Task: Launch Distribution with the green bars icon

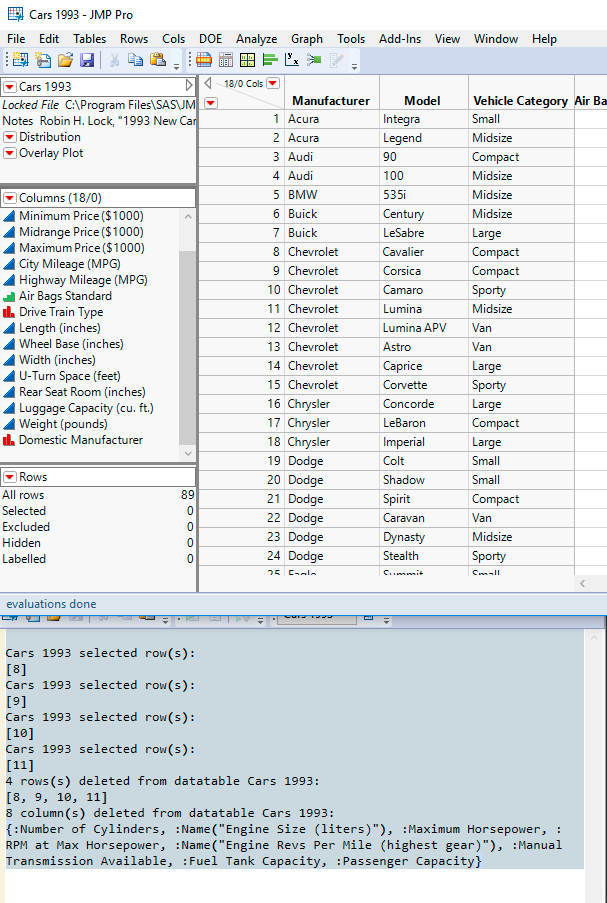Action: [270, 60]
